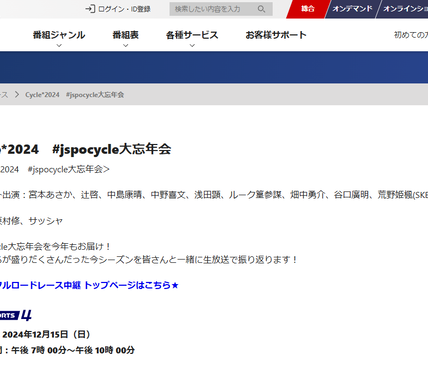The width and height of the screenshot is (428, 373).
Task: Open ロードレース中継 トップページはこちら★ link
Action: (x=89, y=285)
